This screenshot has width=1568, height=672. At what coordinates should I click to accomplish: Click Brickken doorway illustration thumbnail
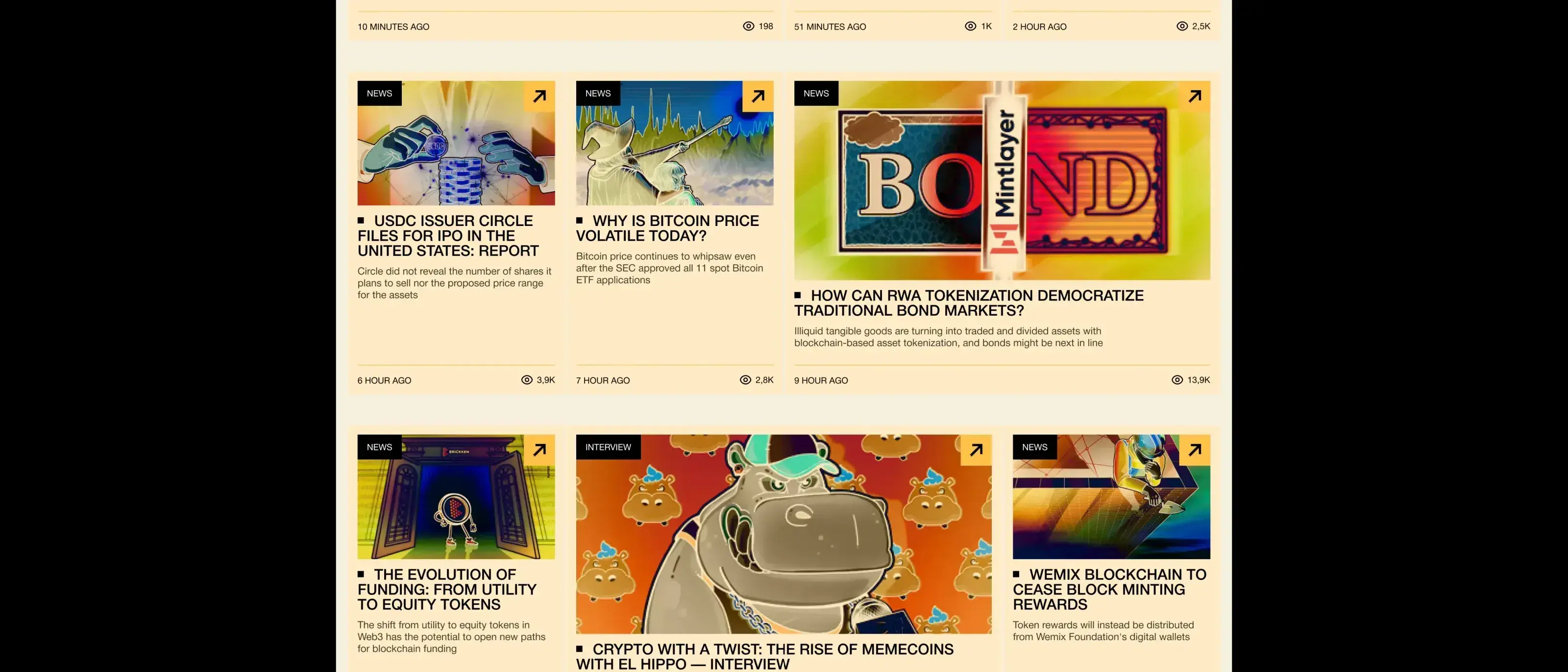coord(456,497)
